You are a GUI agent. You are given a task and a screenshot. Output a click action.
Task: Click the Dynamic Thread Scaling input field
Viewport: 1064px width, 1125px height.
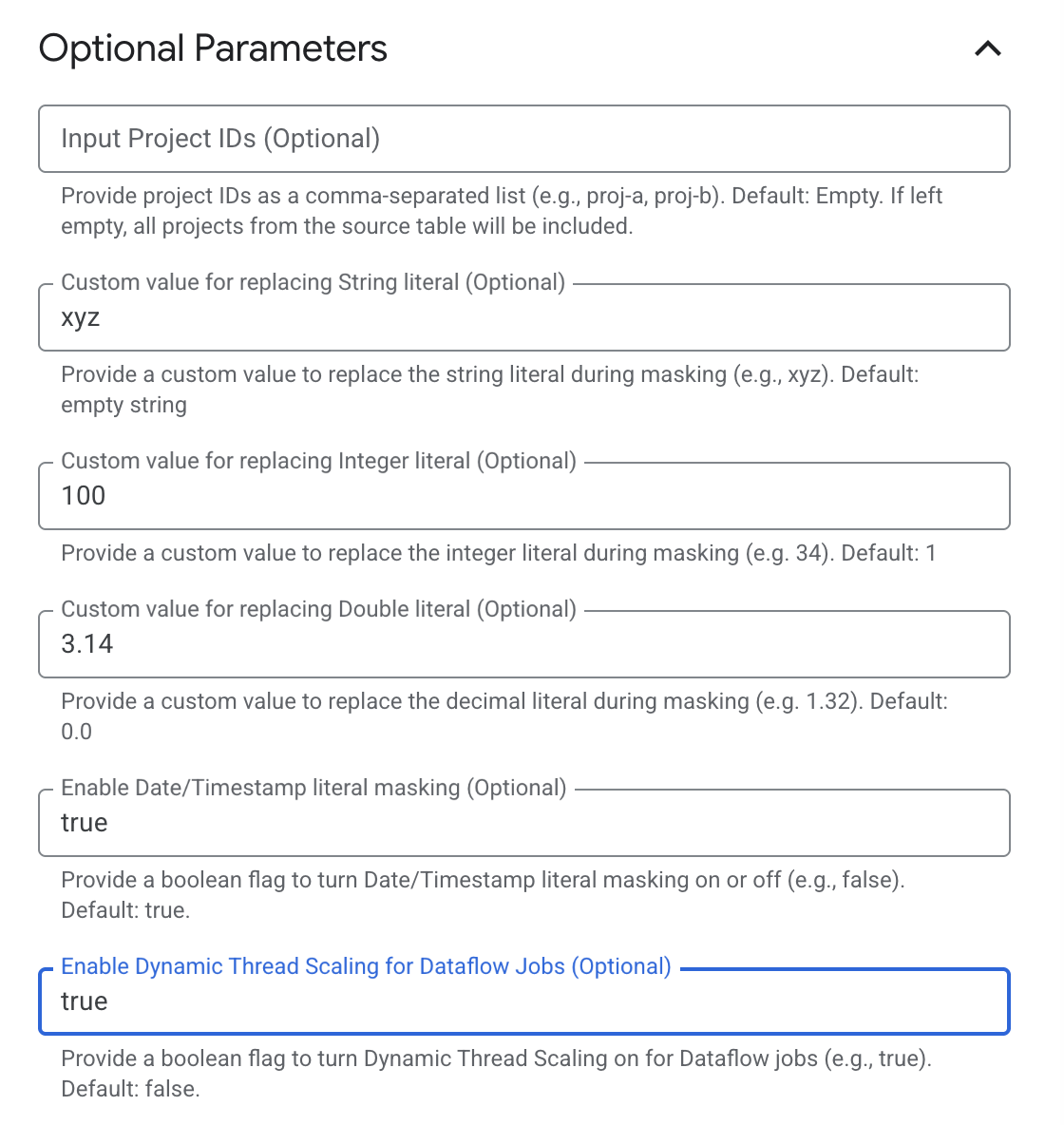click(523, 1001)
